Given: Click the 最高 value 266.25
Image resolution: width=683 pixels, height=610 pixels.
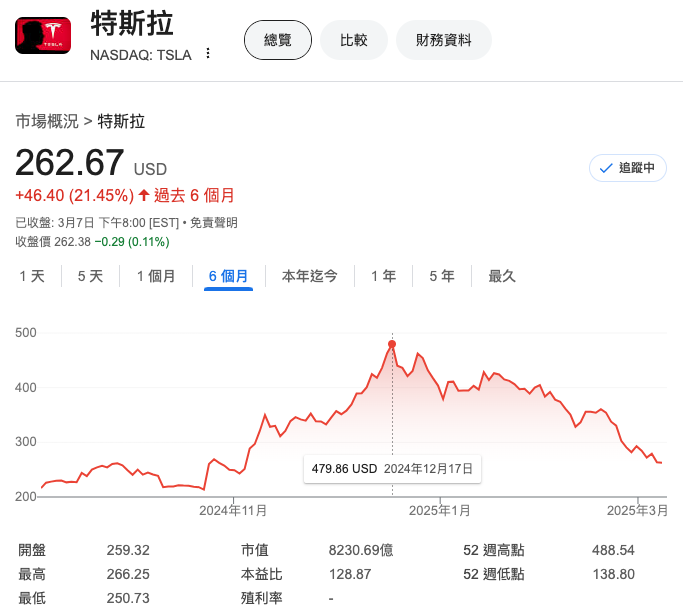Looking at the screenshot, I should tap(128, 574).
